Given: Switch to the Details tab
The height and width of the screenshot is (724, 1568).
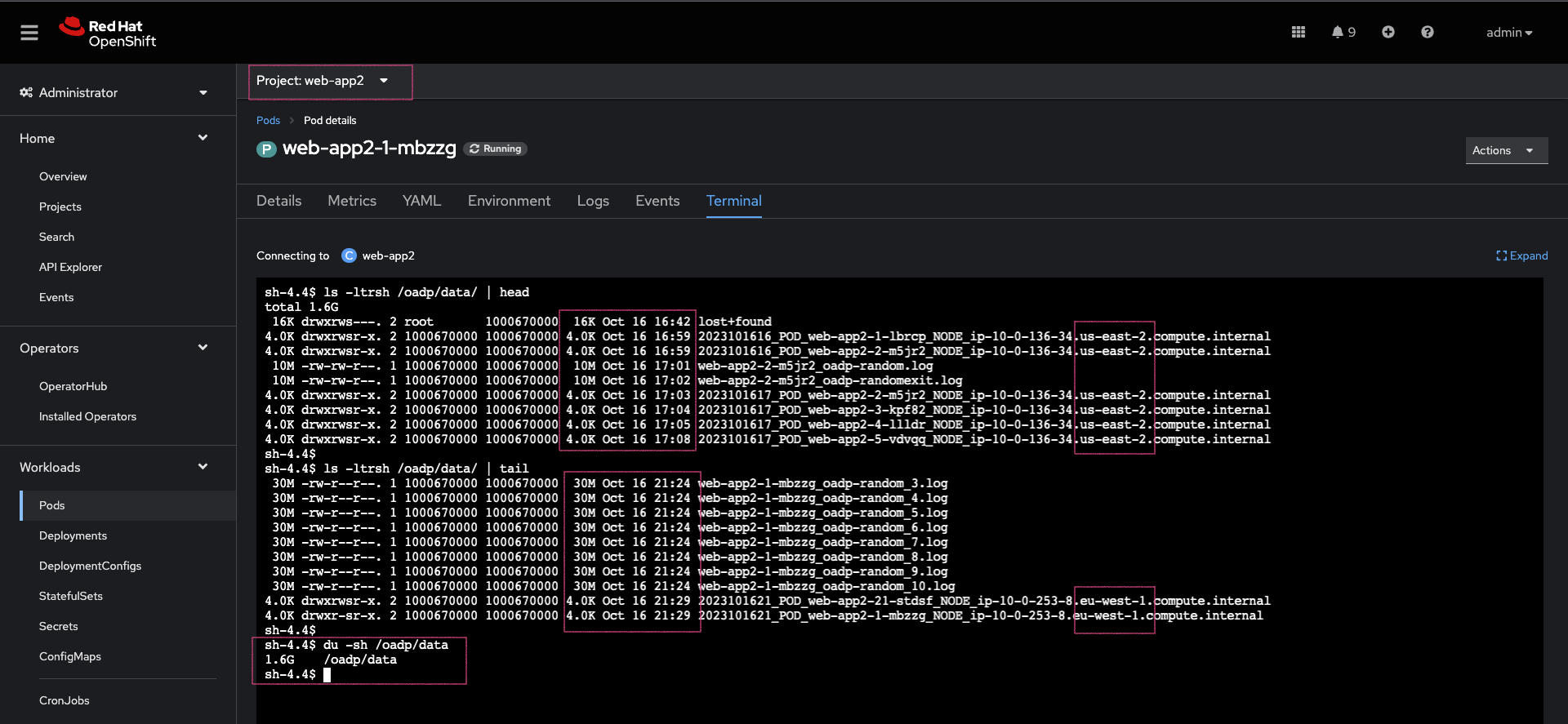Looking at the screenshot, I should point(278,201).
